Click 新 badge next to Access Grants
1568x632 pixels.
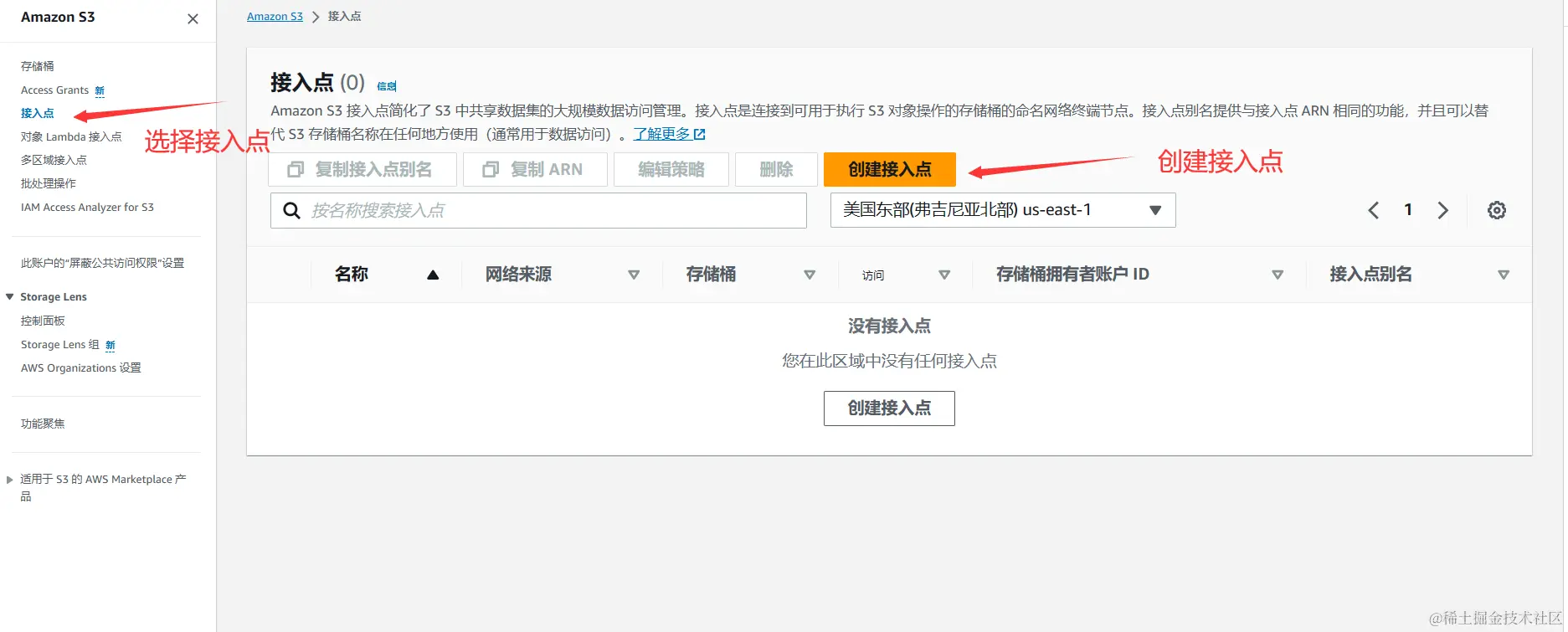[x=100, y=90]
